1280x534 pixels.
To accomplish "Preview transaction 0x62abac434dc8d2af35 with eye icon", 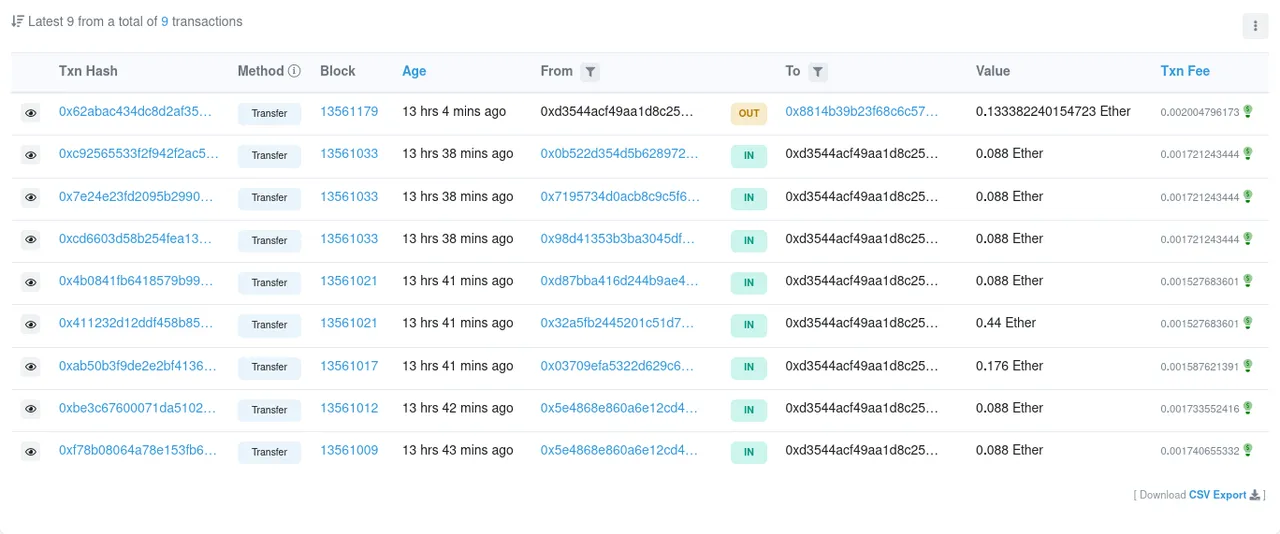I will coord(31,113).
